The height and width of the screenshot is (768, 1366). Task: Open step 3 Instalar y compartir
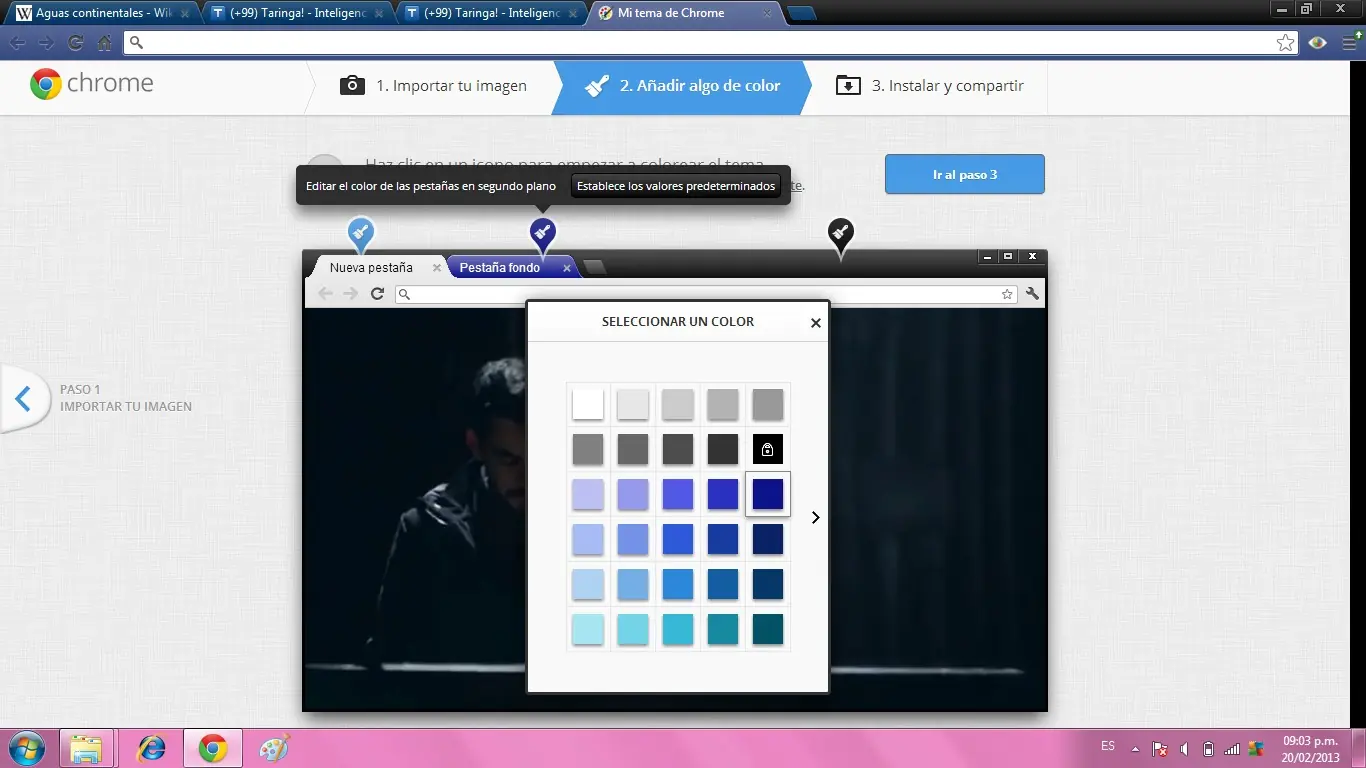pyautogui.click(x=930, y=86)
